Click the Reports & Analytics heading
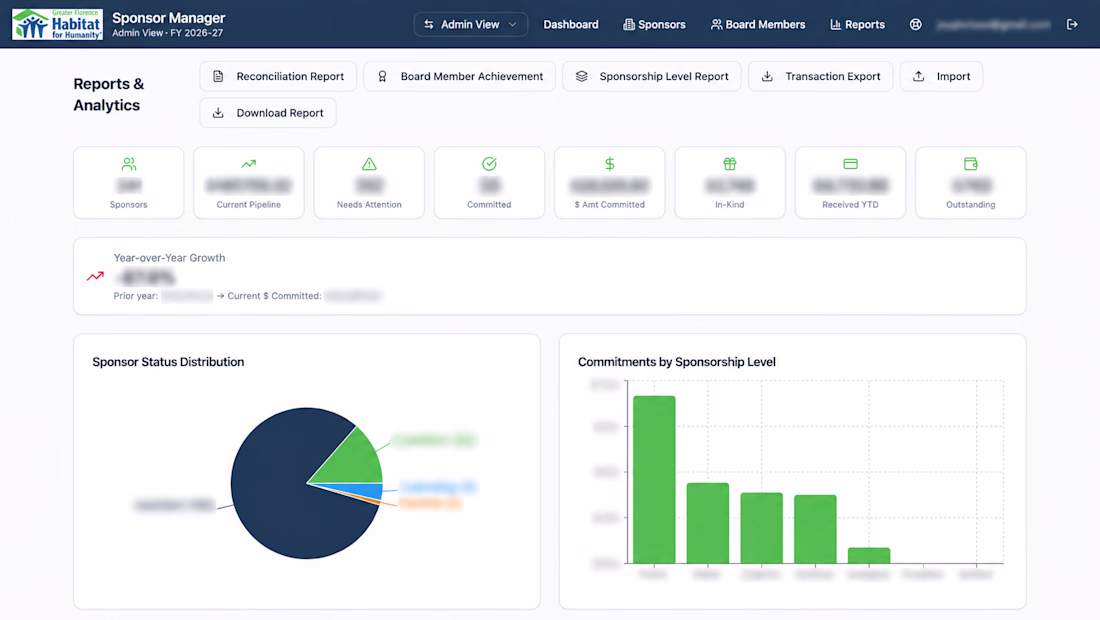This screenshot has height=620, width=1100. 109,95
